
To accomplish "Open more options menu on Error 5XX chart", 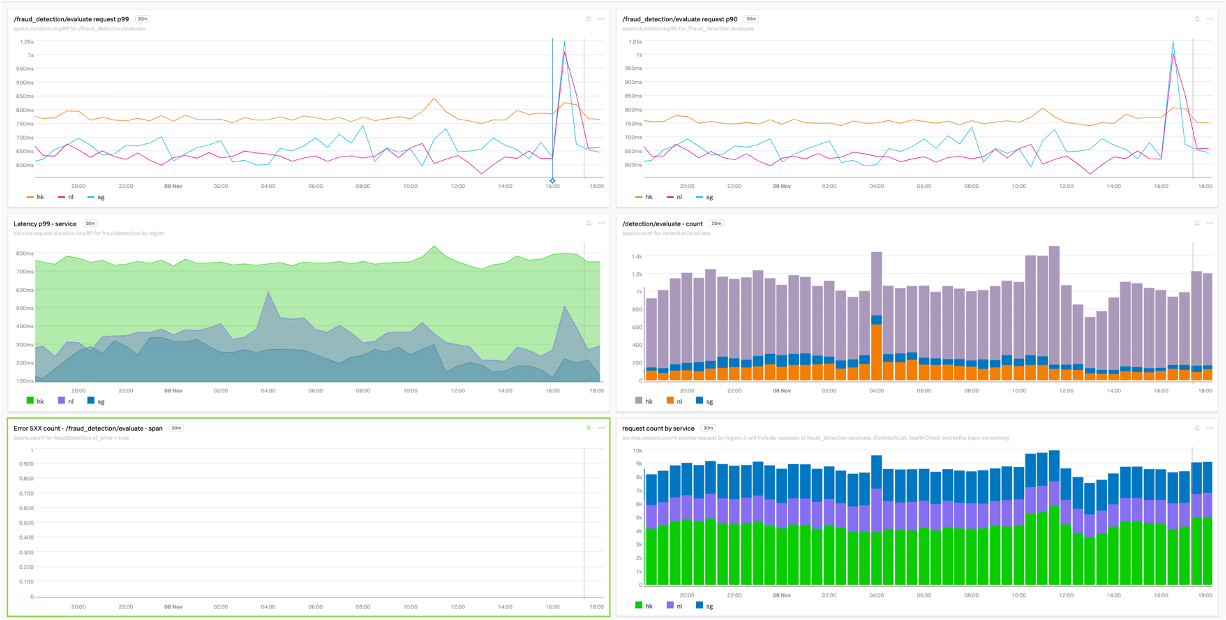I will (601, 428).
